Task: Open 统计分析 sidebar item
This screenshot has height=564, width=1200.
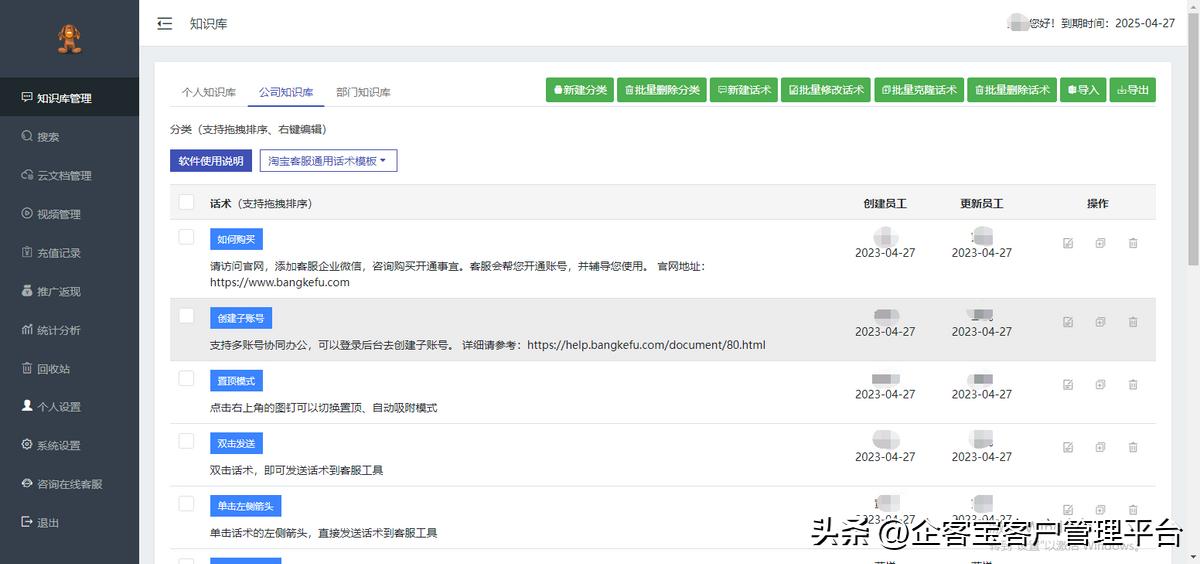Action: pos(69,330)
